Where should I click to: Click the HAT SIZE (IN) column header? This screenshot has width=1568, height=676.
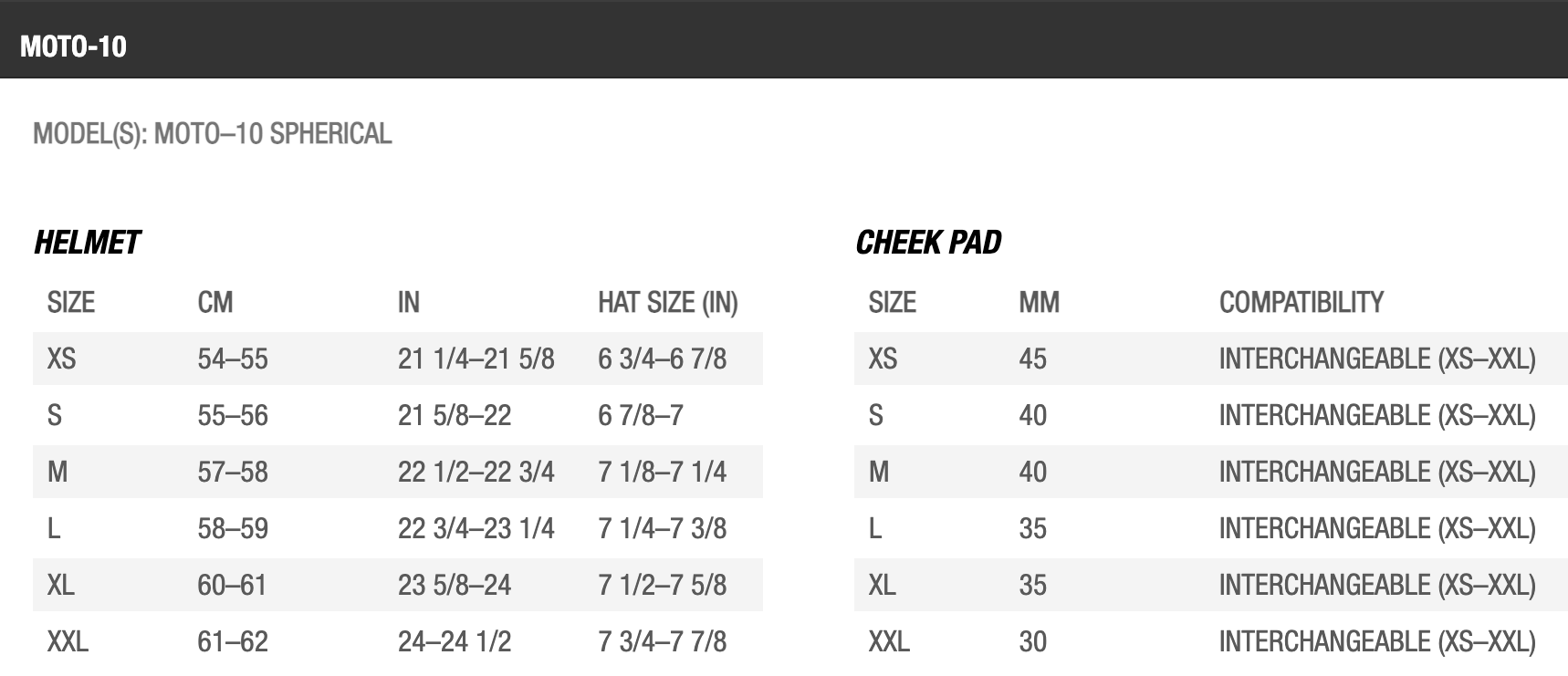tap(668, 303)
